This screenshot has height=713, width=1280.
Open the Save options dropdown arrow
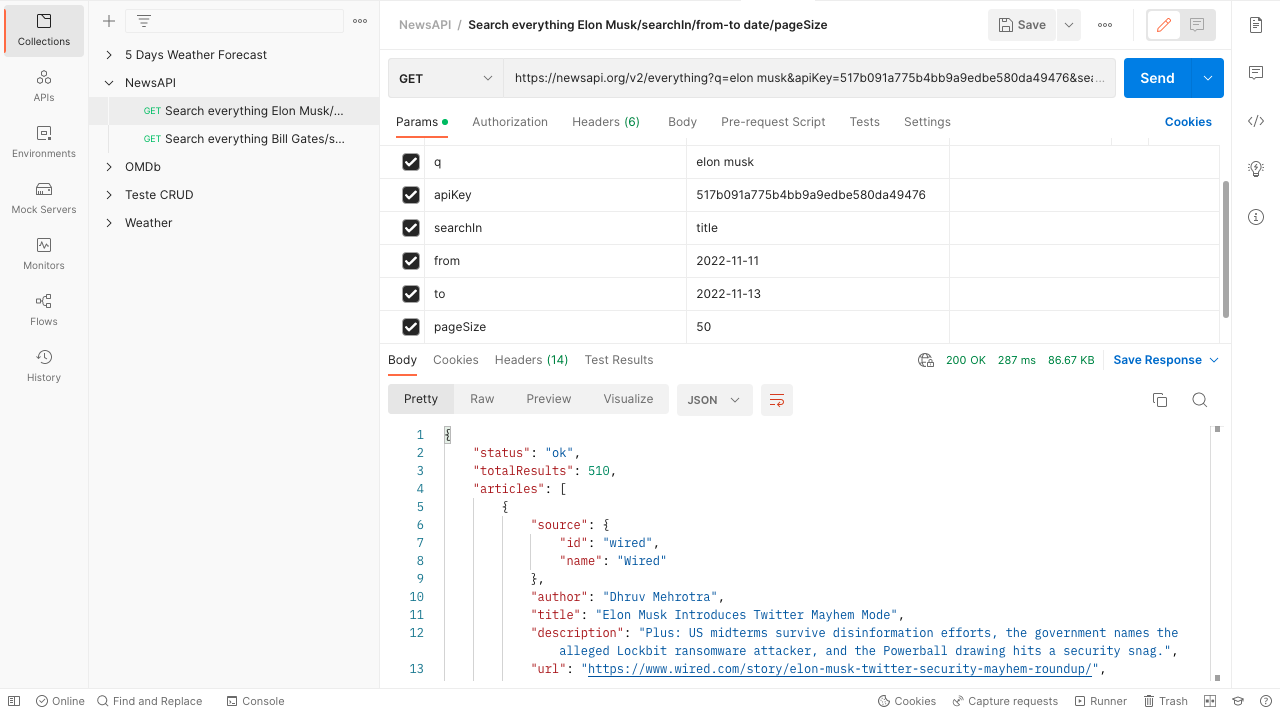click(1069, 25)
